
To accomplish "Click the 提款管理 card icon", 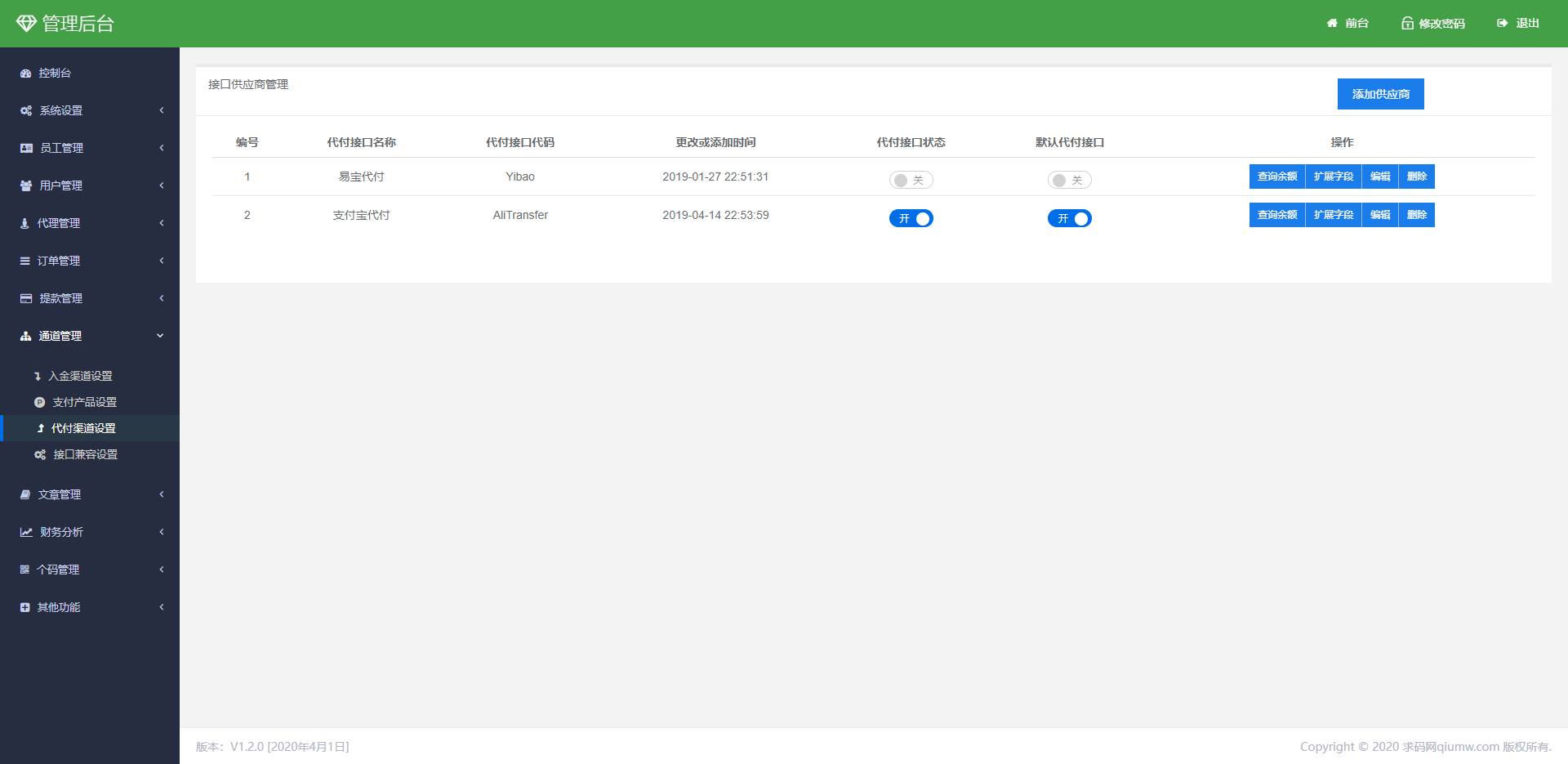I will click(x=26, y=298).
